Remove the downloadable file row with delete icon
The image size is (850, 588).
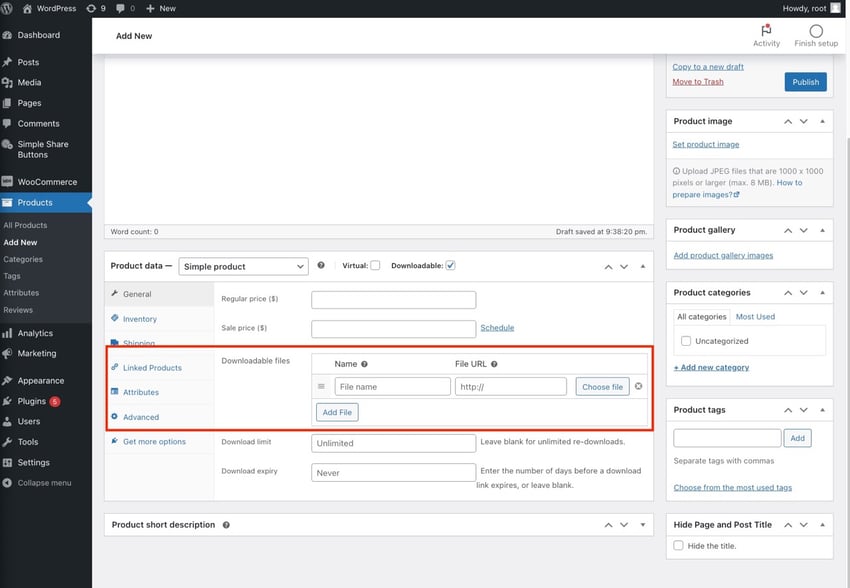coord(639,386)
